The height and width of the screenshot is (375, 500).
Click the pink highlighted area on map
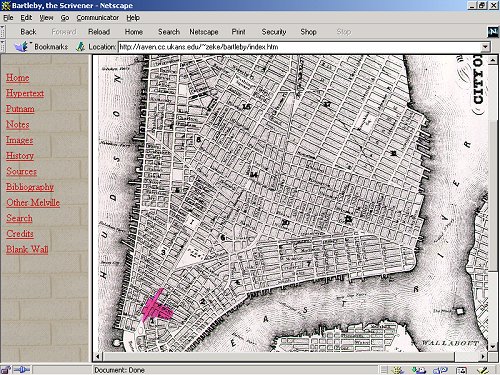click(x=157, y=308)
